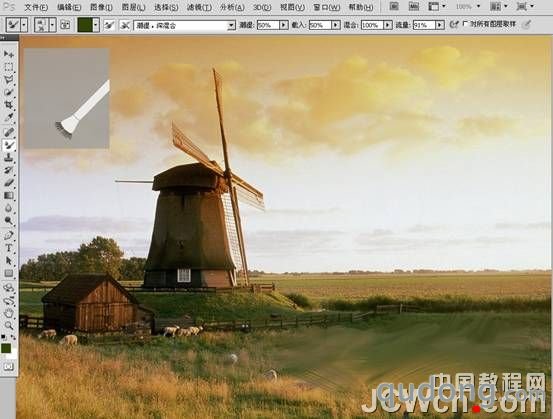The width and height of the screenshot is (553, 419).
Task: Click the Flow (流量) percentage field
Action: coord(424,25)
